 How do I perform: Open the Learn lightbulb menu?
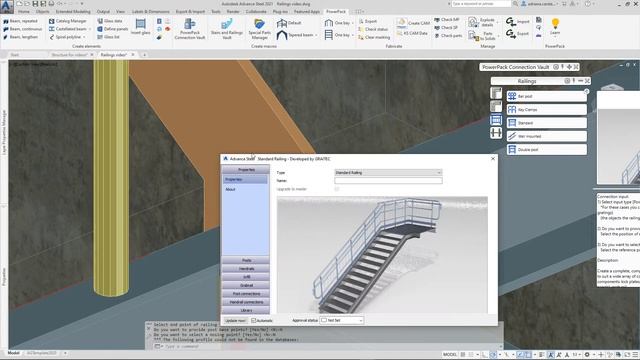pyautogui.click(x=555, y=27)
